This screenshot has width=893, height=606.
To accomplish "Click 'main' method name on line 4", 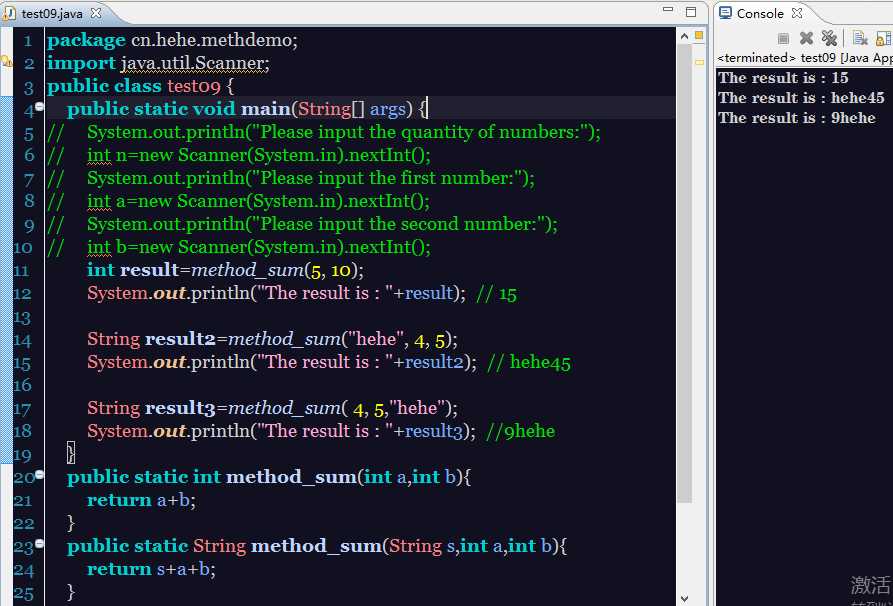I will (266, 109).
